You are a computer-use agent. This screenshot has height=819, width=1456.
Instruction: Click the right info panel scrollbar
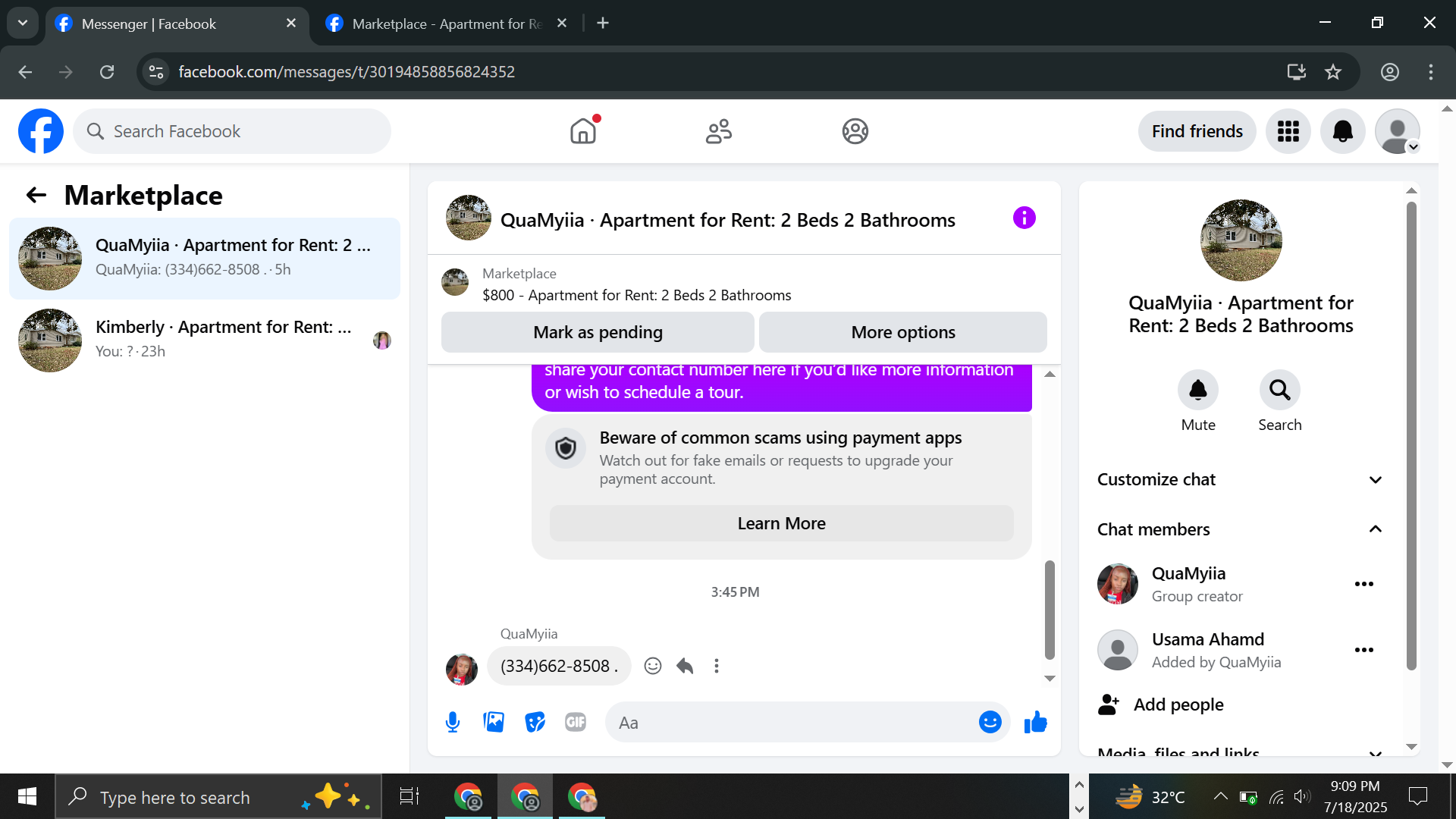[1411, 436]
